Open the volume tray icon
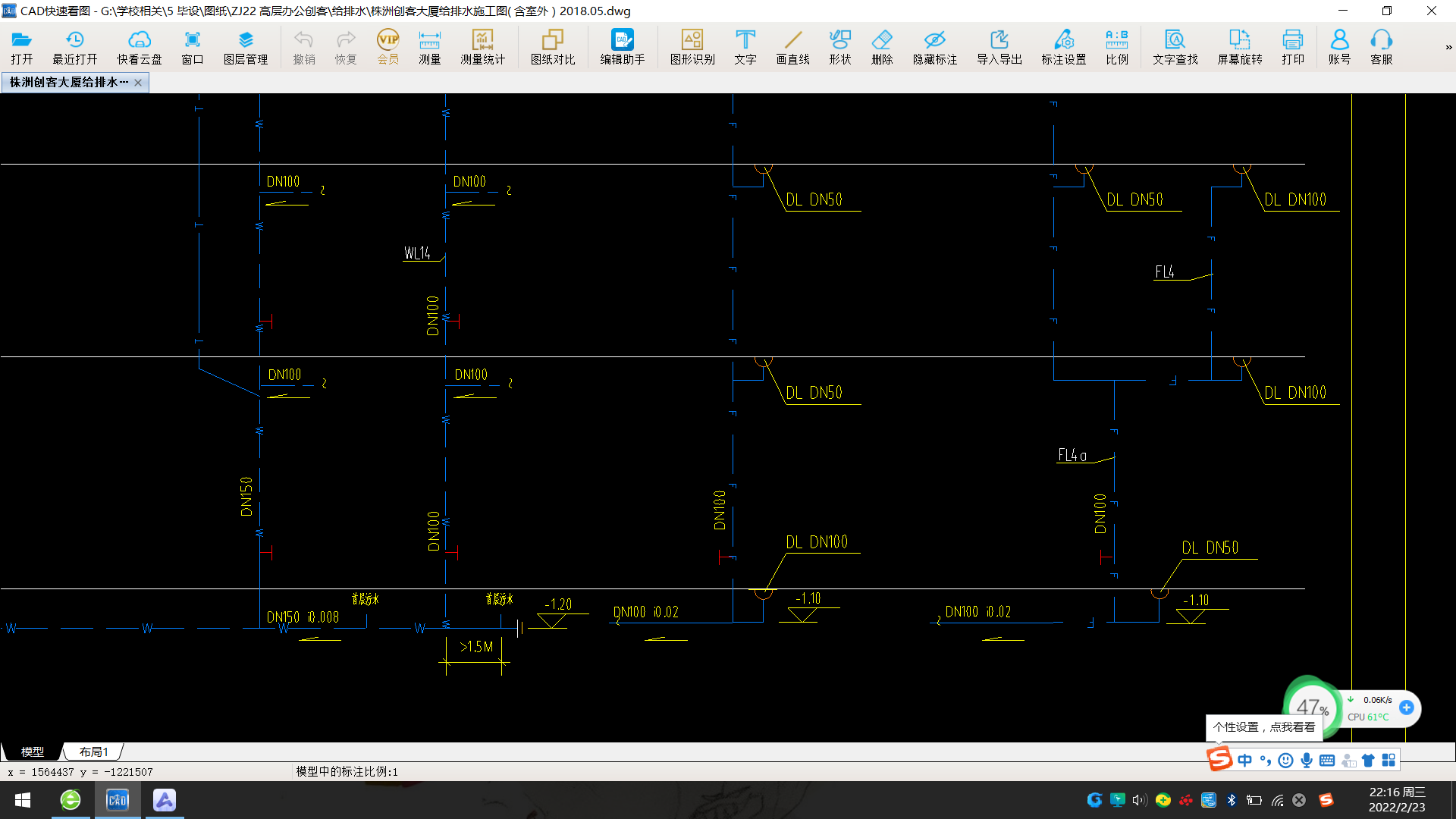 (1139, 800)
